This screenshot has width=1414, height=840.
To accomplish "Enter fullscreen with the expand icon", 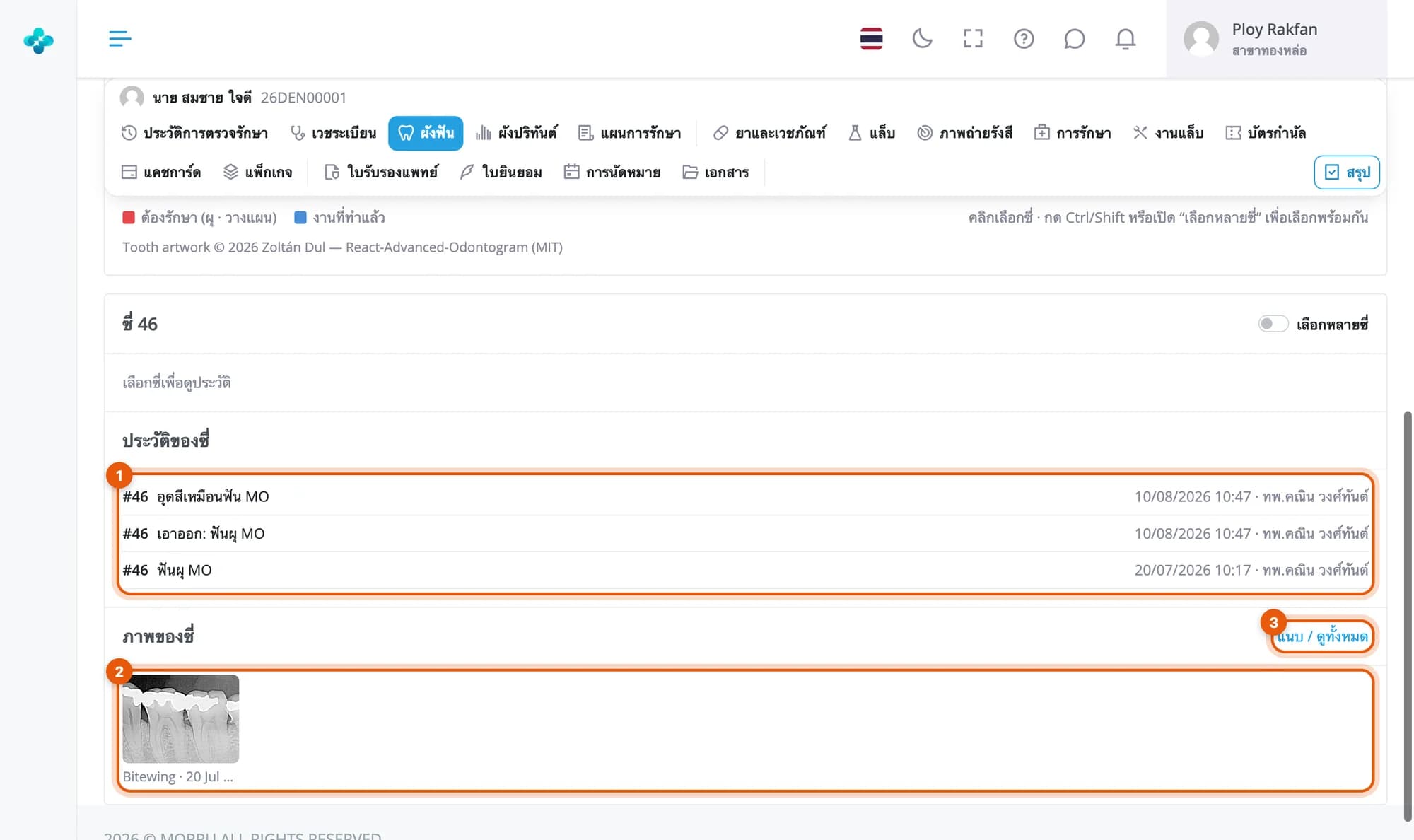I will point(973,38).
